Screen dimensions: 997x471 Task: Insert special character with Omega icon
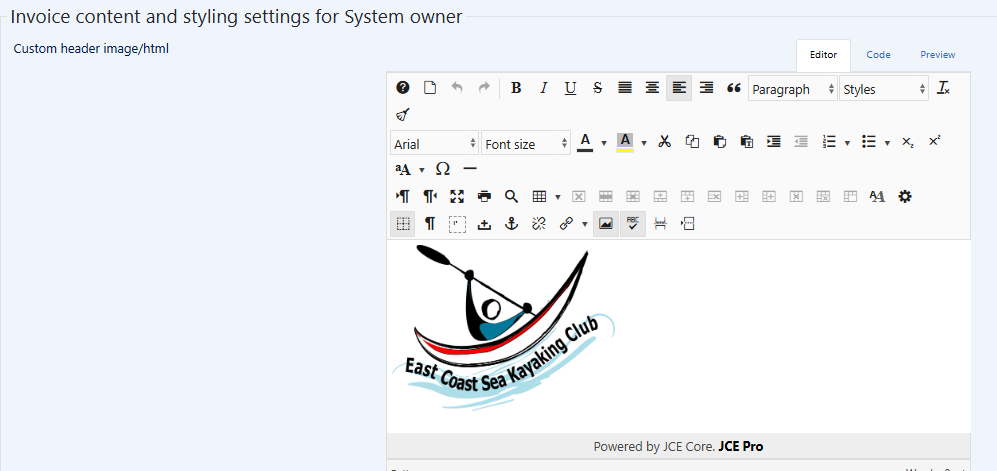(443, 169)
